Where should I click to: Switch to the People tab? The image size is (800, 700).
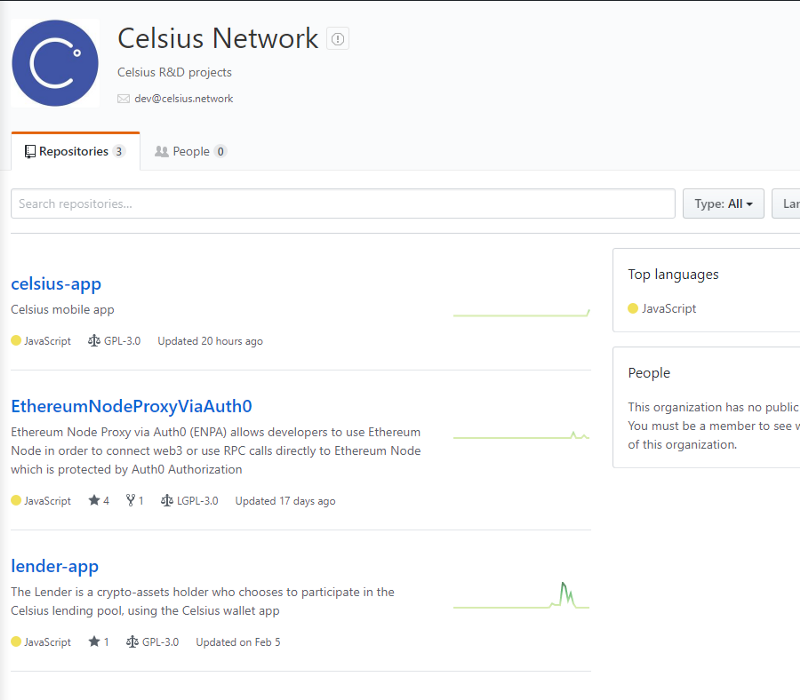(190, 152)
